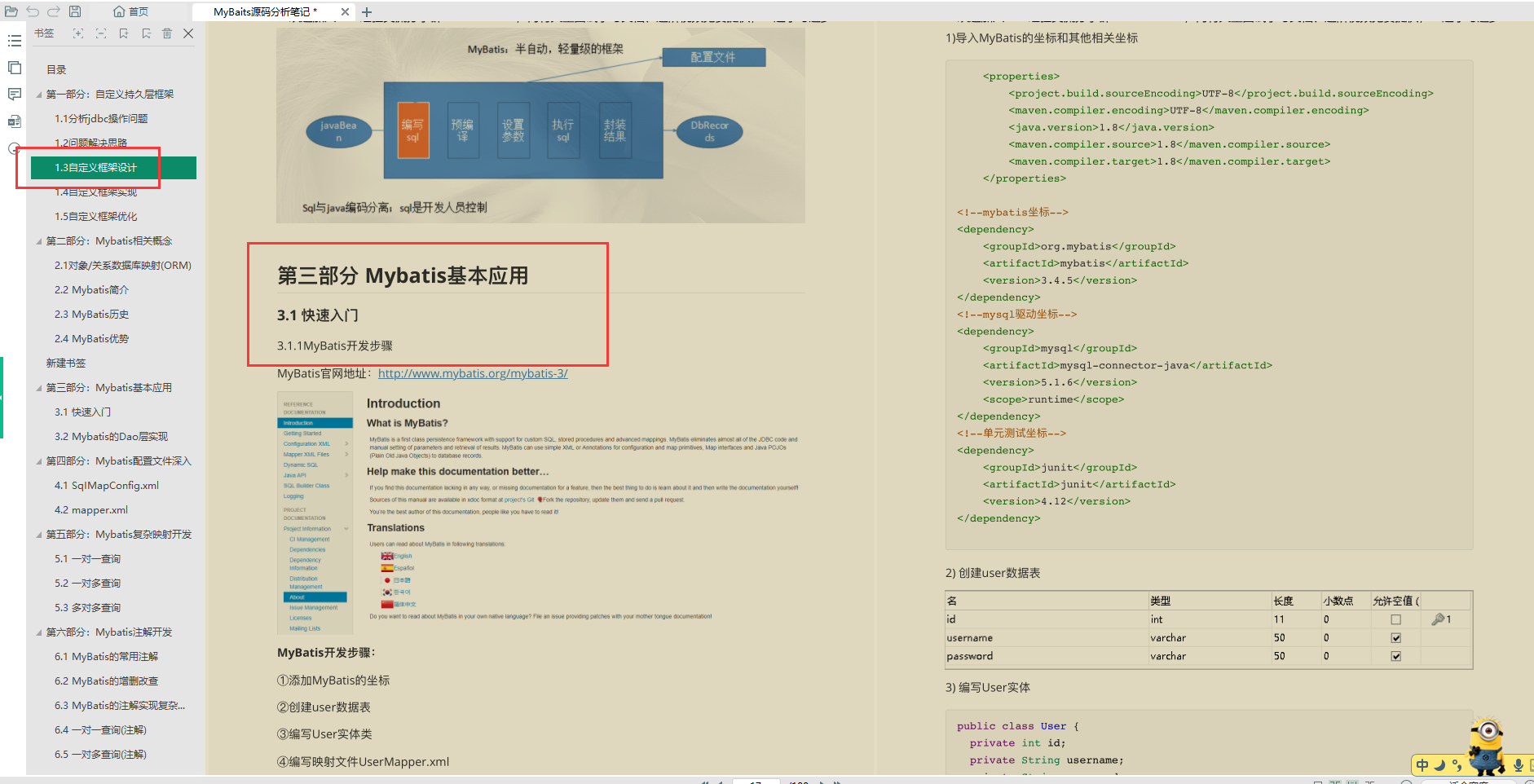The width and height of the screenshot is (1534, 784).
Task: Select highlighted bookmark 1.3自定义框架设计
Action: click(x=113, y=168)
